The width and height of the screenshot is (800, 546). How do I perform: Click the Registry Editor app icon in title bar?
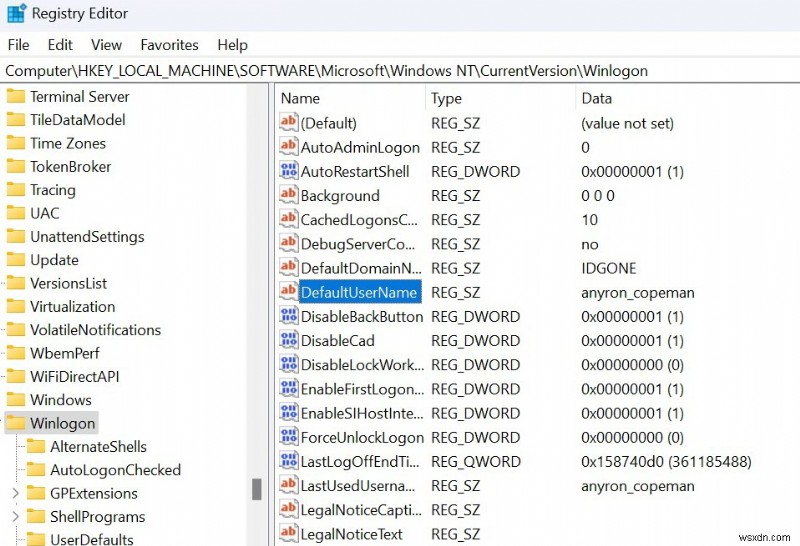[16, 13]
